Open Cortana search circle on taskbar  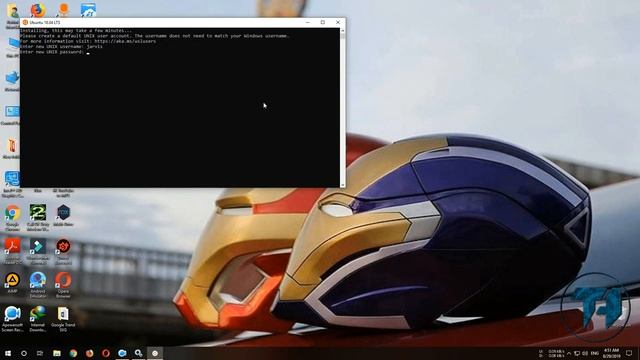[x=24, y=353]
